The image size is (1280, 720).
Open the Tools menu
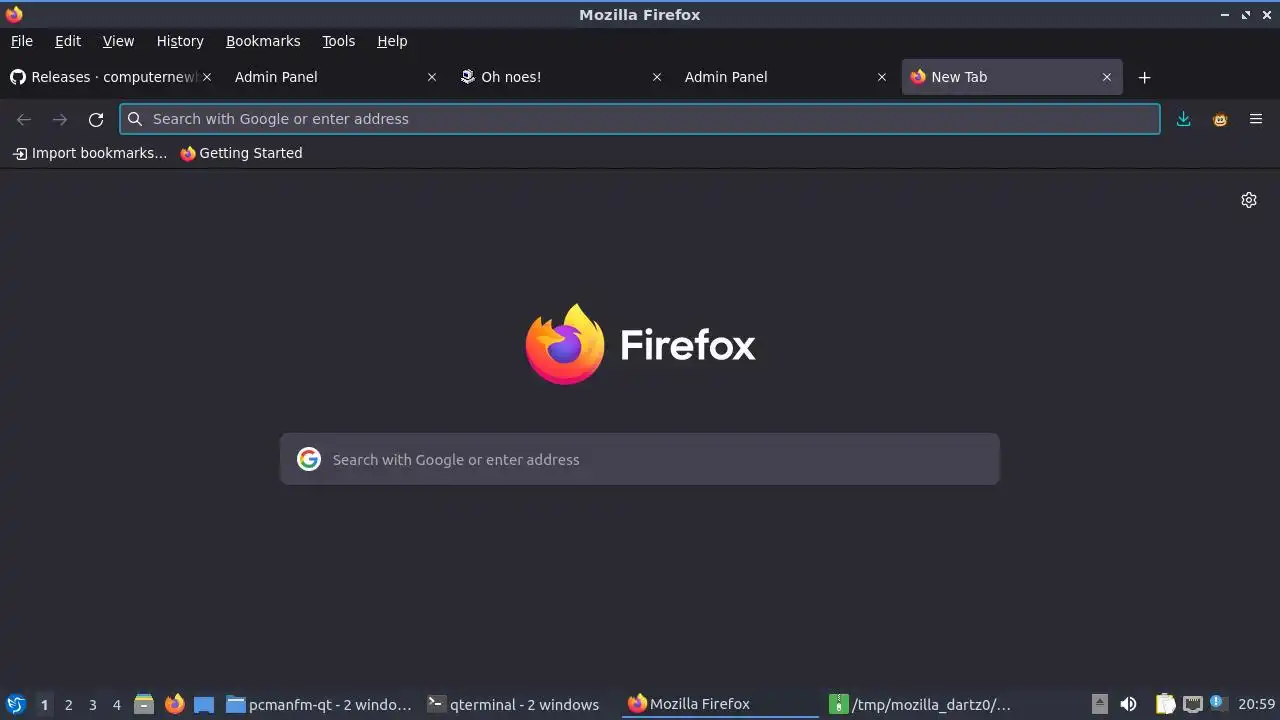[339, 41]
